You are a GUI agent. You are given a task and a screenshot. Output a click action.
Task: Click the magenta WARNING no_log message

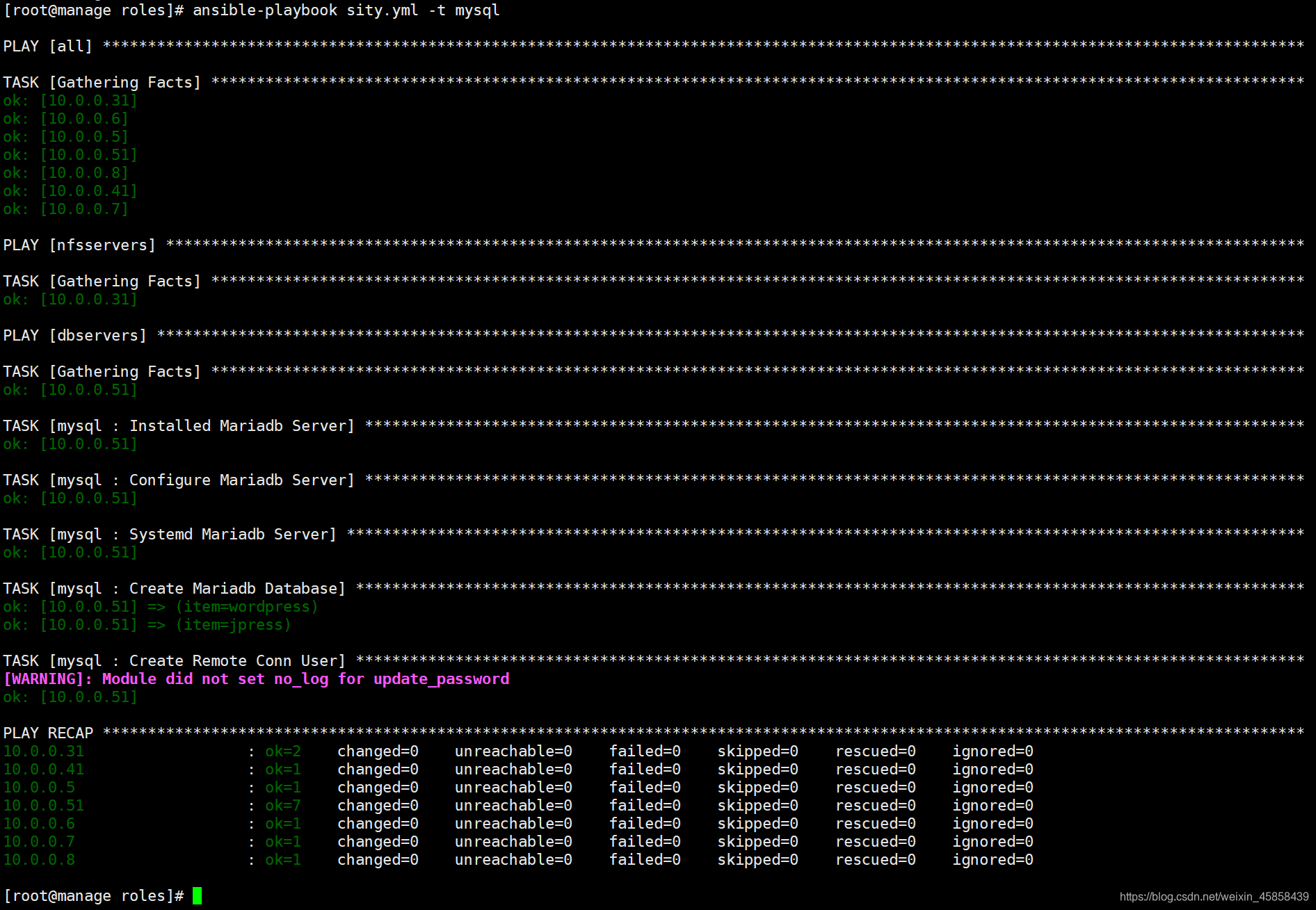(x=257, y=679)
